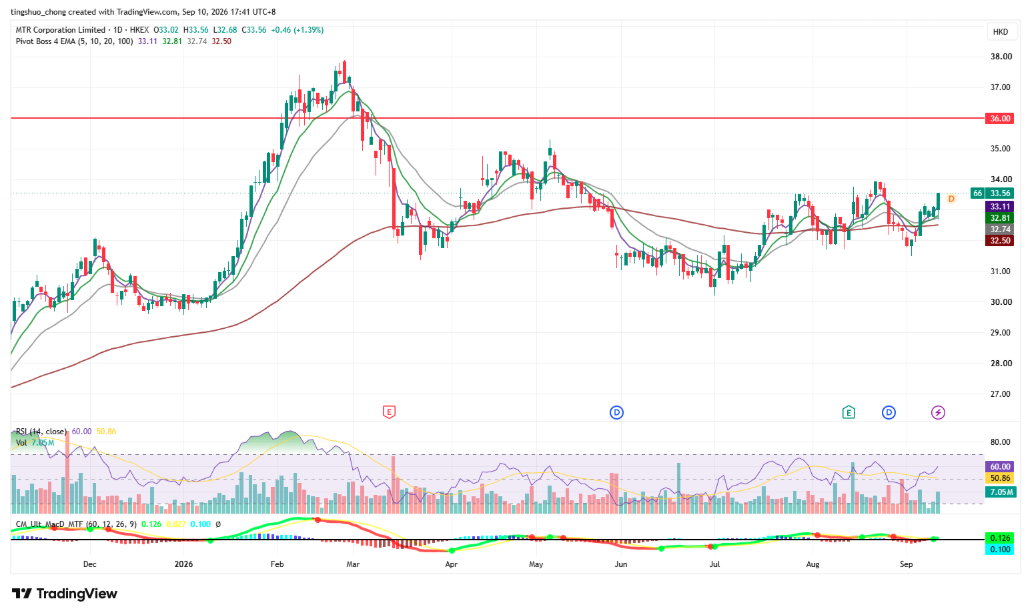
Task: Select the MTR Corporation Limited symbol title
Action: [60, 30]
